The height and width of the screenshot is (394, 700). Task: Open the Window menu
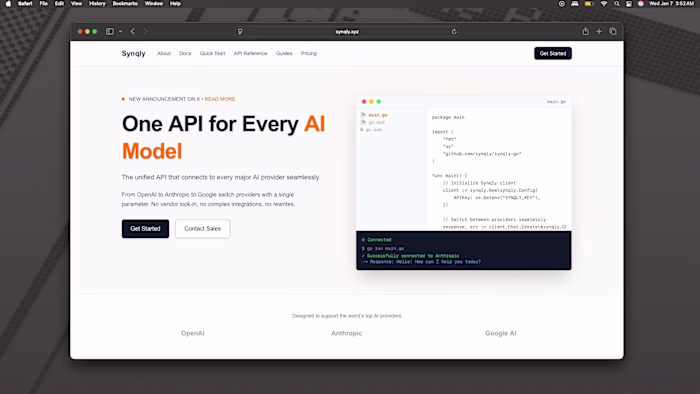point(154,4)
